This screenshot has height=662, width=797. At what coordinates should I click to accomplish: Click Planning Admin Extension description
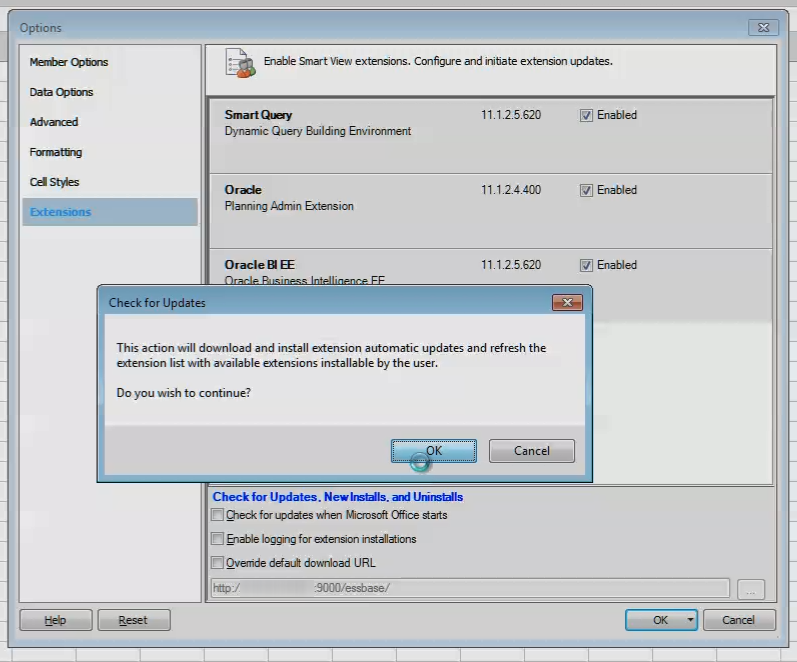coord(289,206)
